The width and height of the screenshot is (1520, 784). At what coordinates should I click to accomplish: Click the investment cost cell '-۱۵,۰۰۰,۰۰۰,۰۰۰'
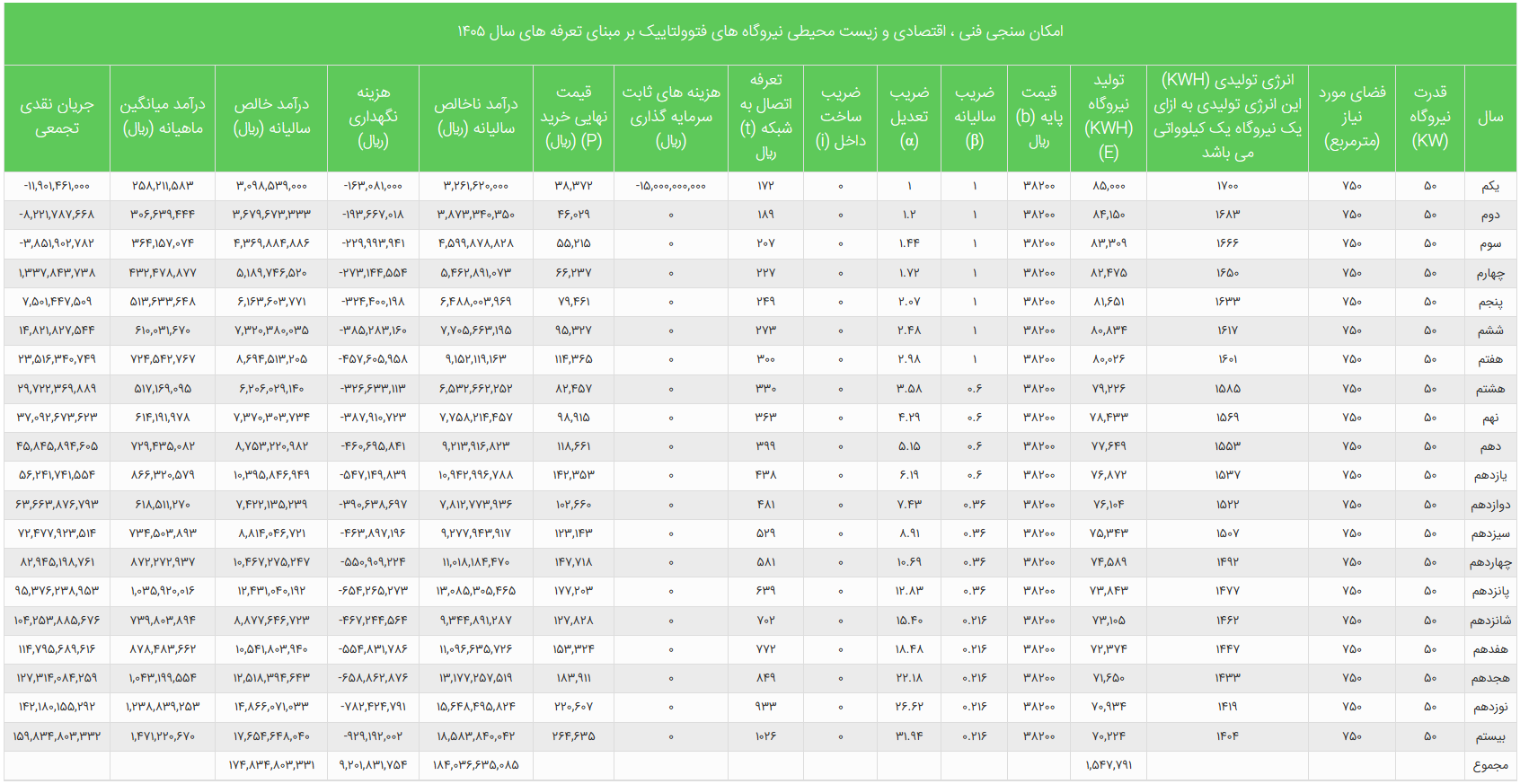point(670,186)
